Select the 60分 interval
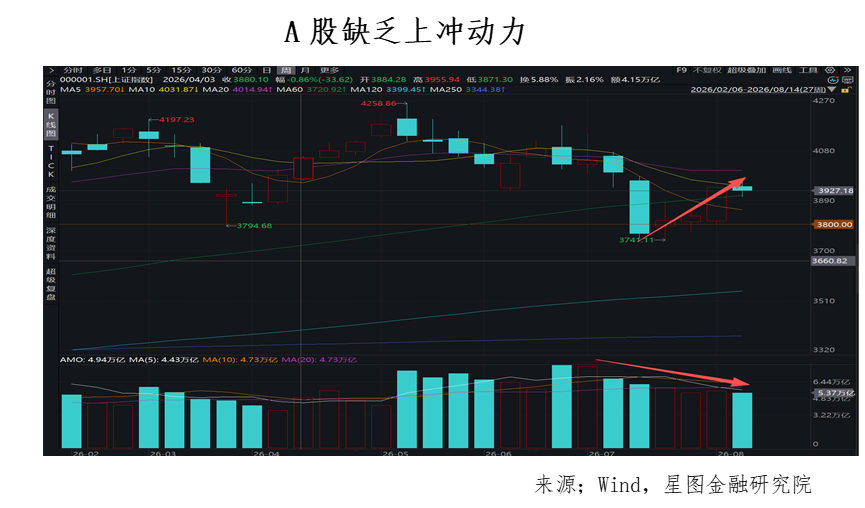 tap(242, 71)
